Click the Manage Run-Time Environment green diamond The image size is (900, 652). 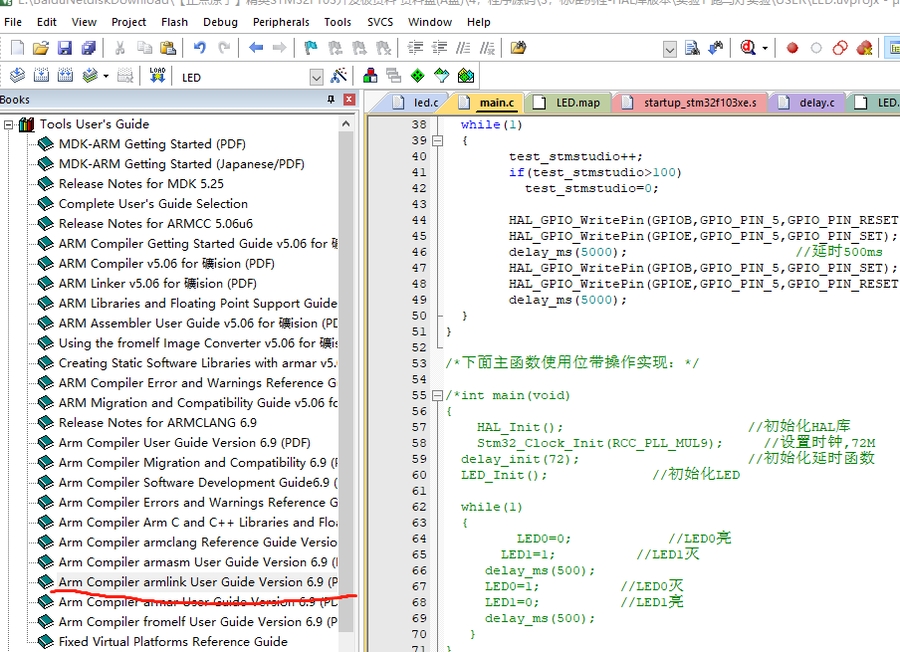tap(417, 76)
